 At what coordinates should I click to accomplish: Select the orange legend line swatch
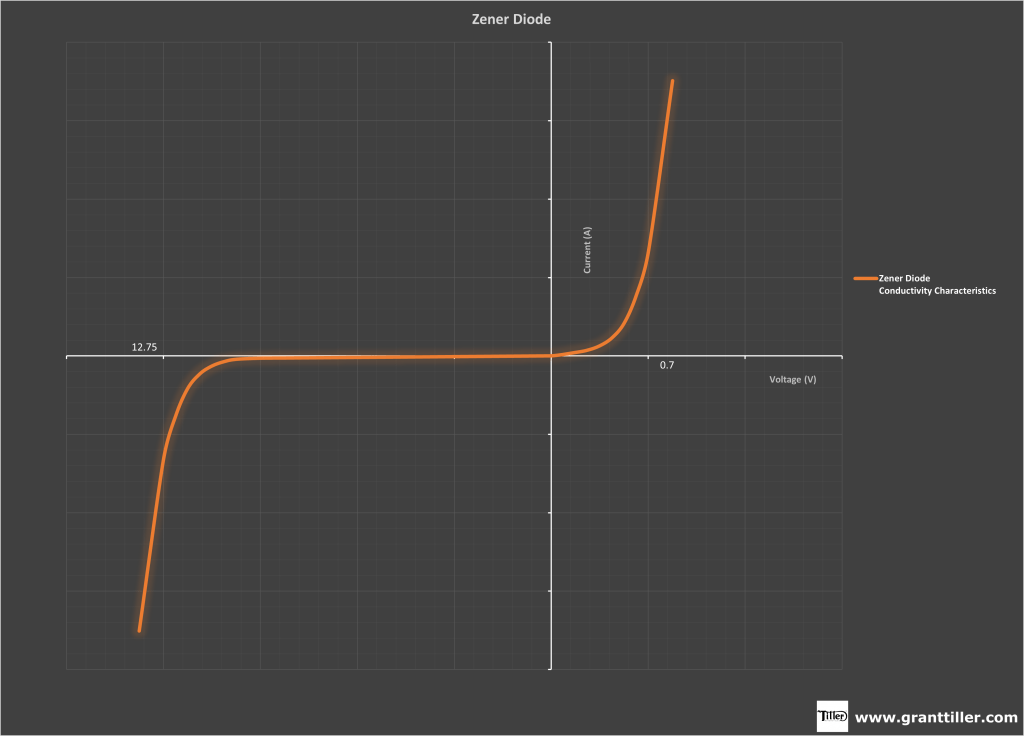865,279
